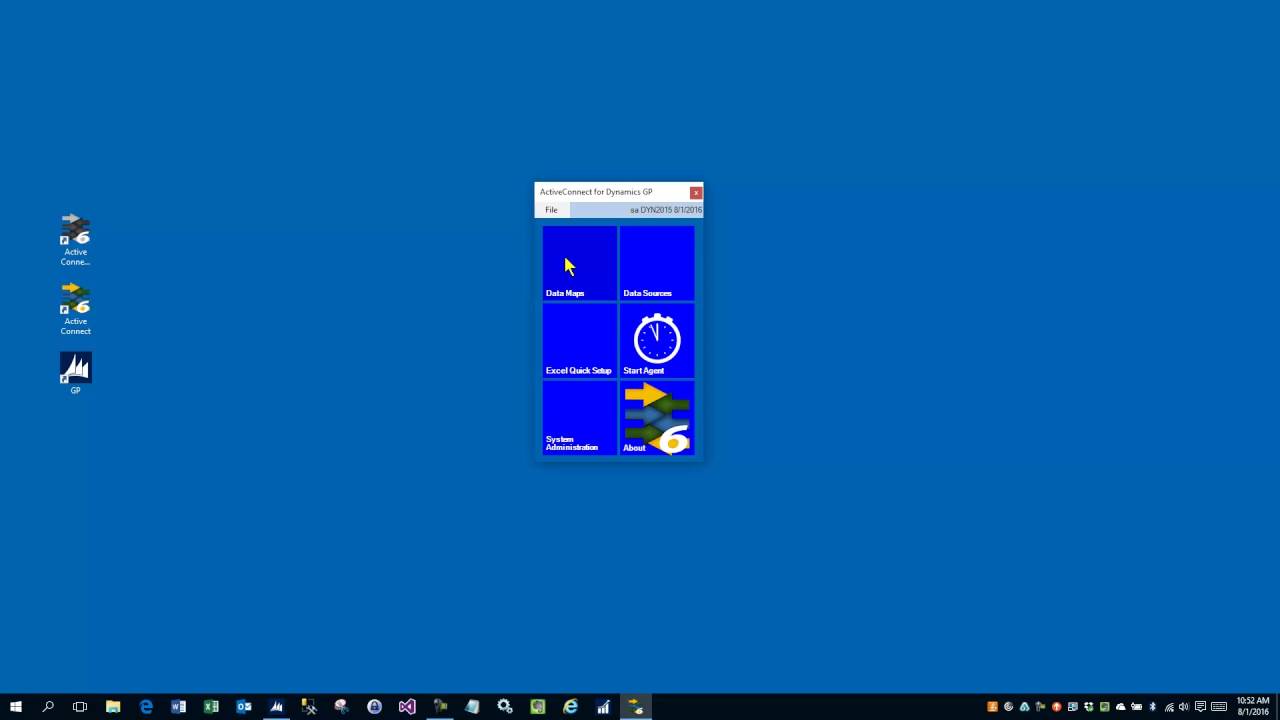Open the About tile with arrows logo
The image size is (1280, 720).
tap(657, 418)
